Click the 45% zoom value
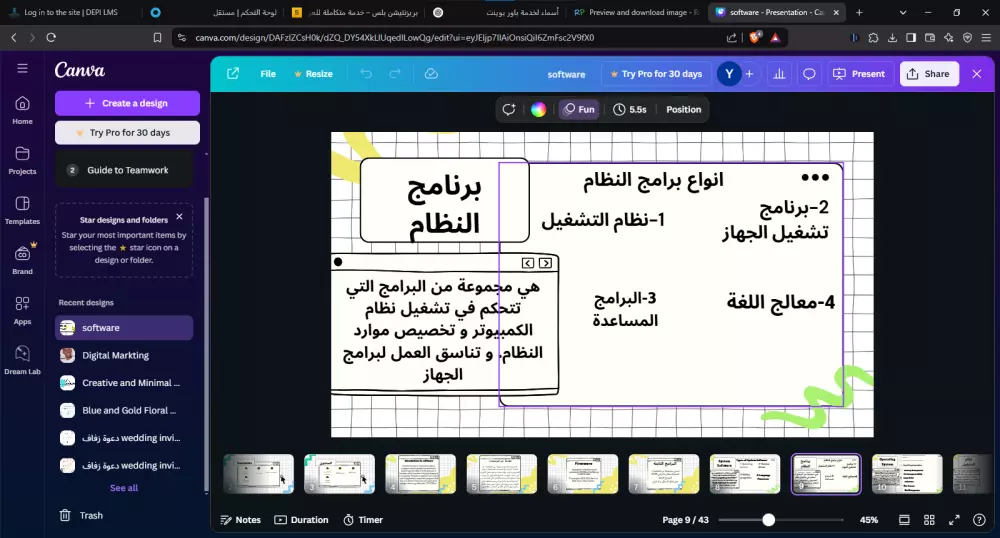The height and width of the screenshot is (538, 1000). [x=869, y=520]
